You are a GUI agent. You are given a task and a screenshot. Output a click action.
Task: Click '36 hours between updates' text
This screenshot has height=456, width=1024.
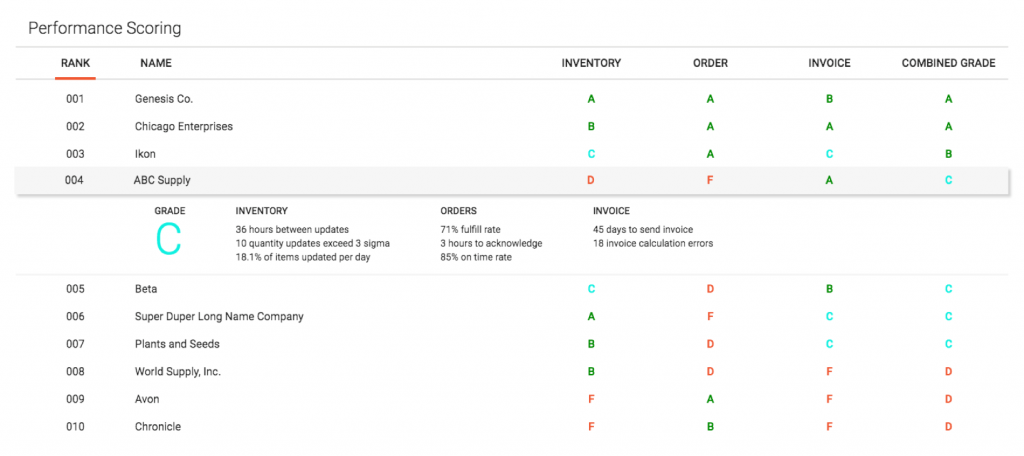pos(293,229)
